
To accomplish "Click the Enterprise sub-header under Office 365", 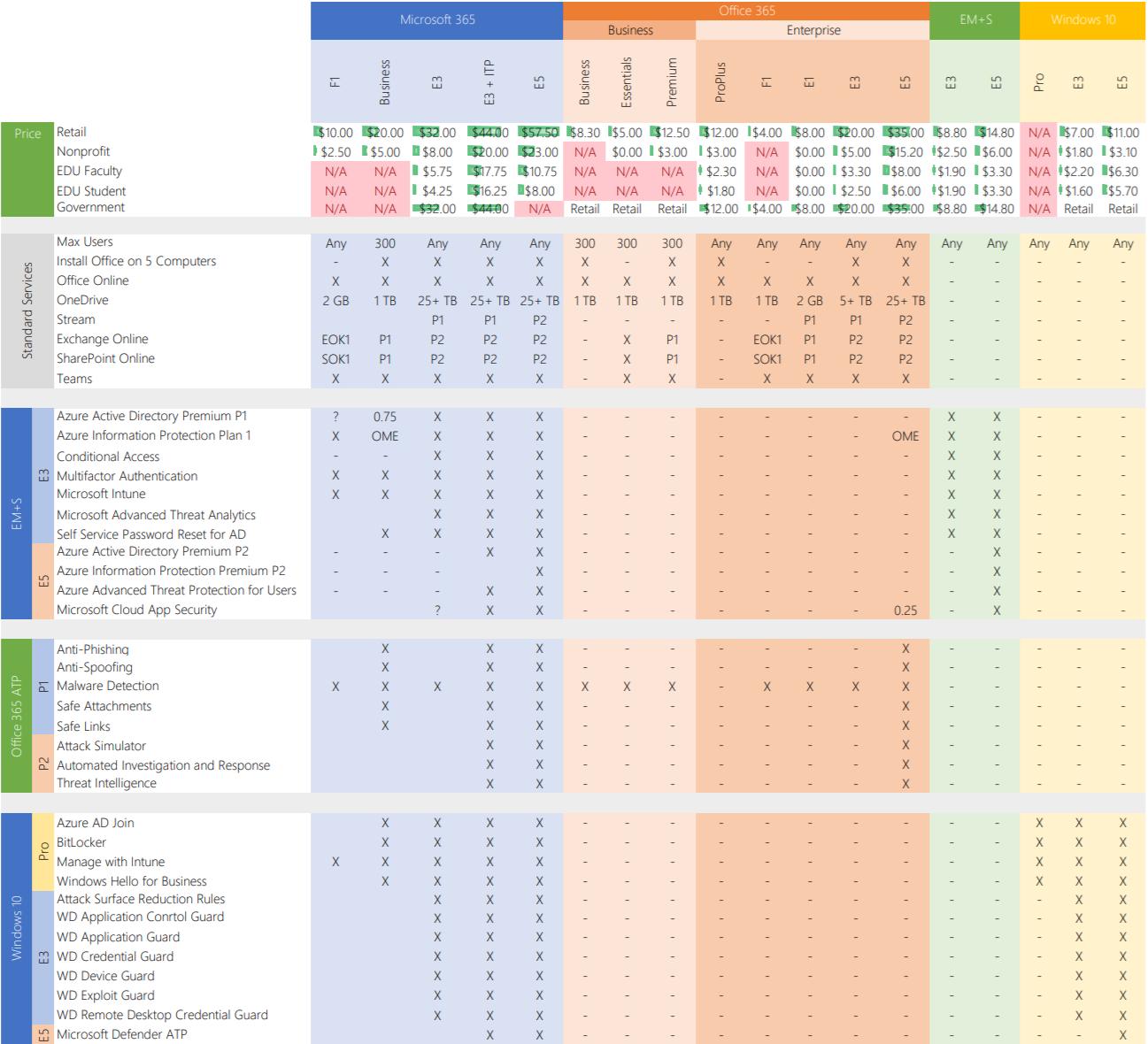I will click(813, 30).
